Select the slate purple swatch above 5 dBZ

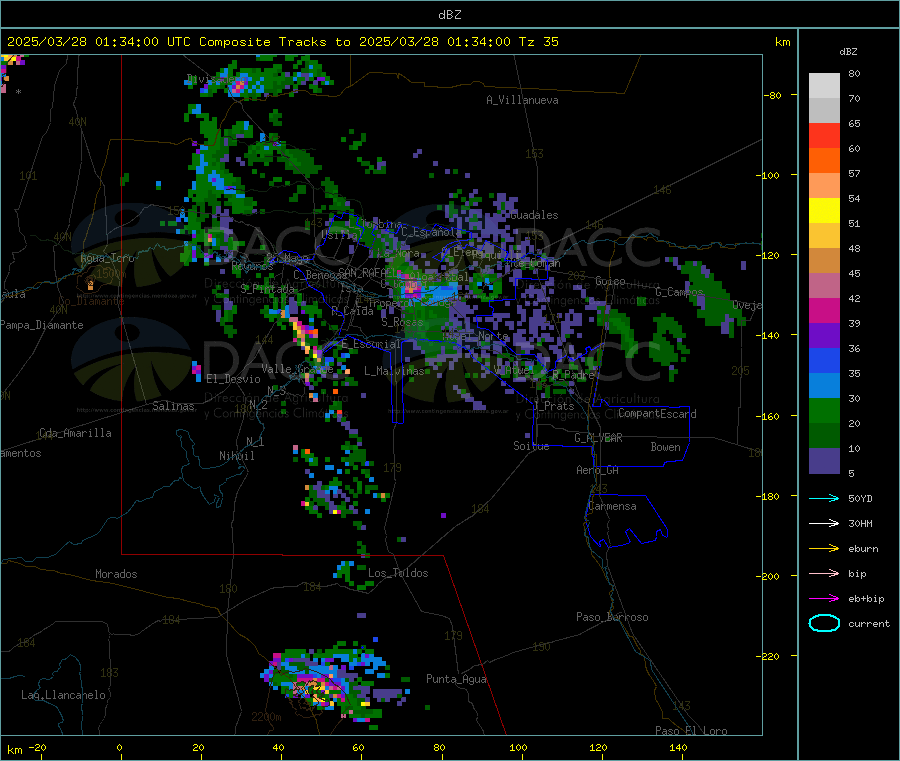click(x=824, y=461)
